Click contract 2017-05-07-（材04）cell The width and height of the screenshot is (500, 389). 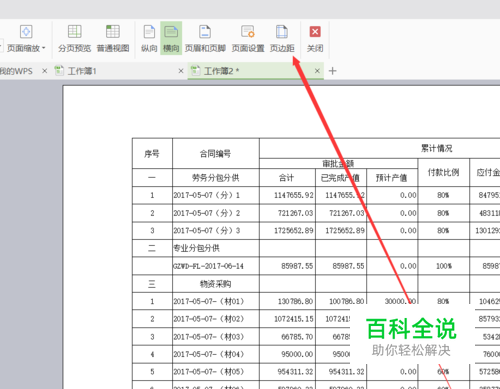(x=215, y=354)
